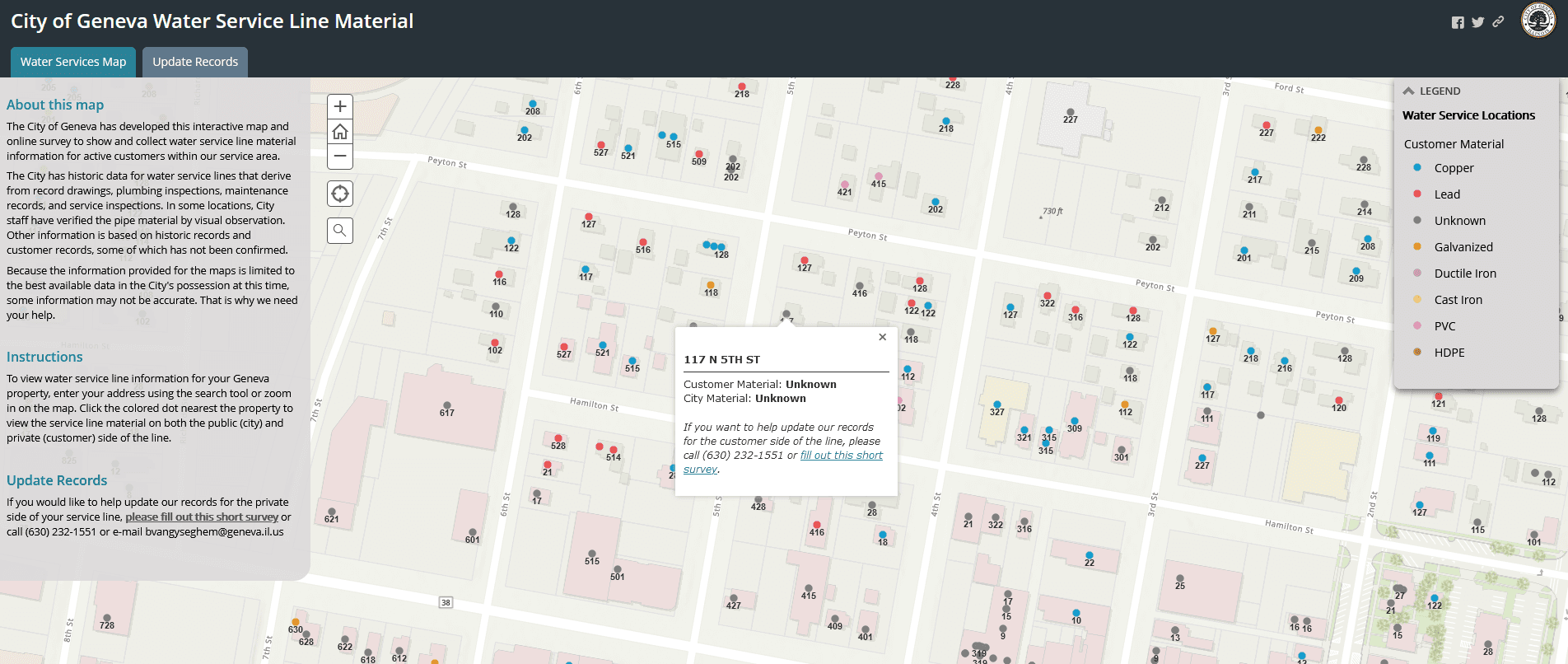
Task: Select the pink marker labeled 421
Action: pyautogui.click(x=844, y=185)
